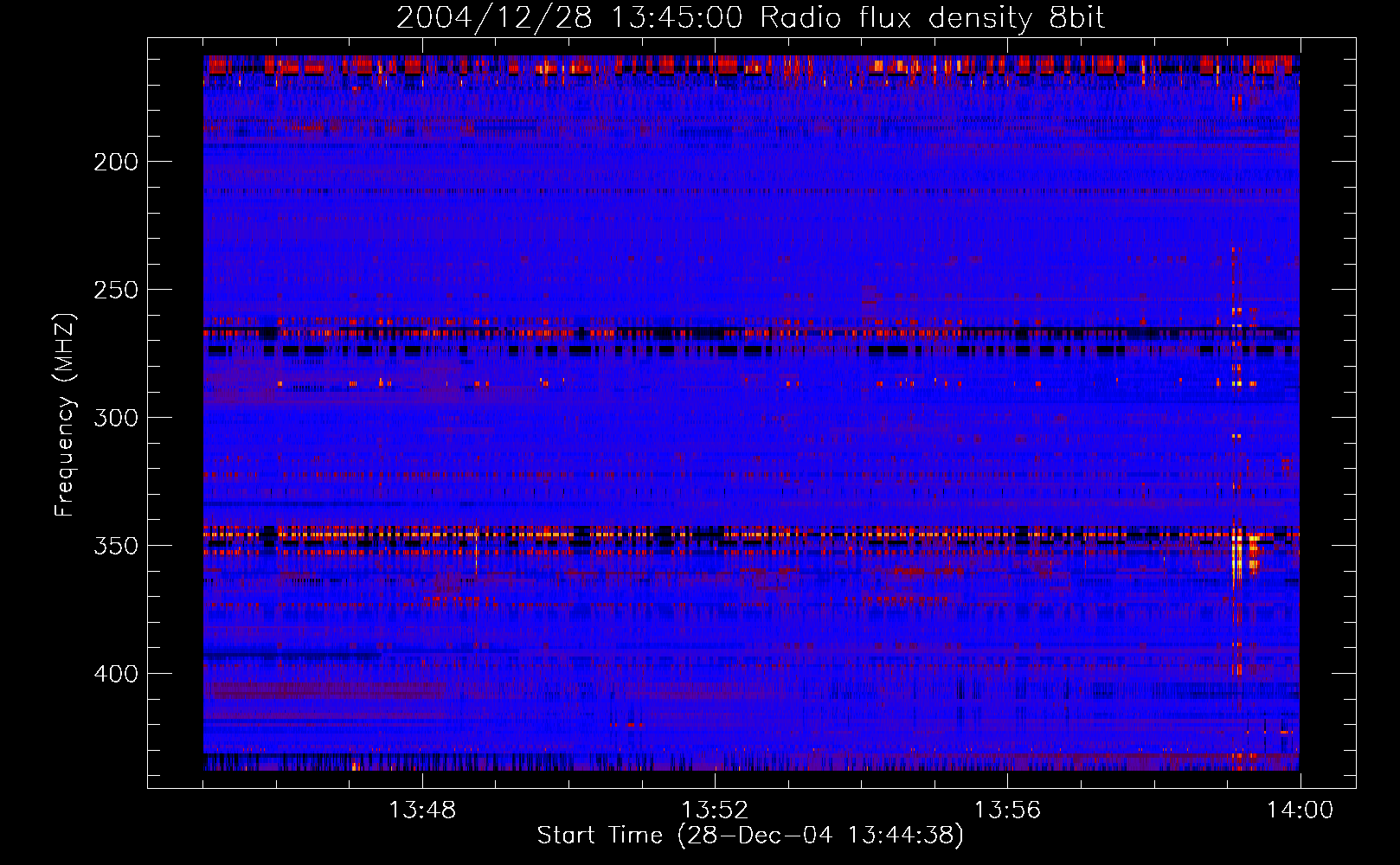Click the 13:56 time tick label
1400x865 pixels.
tap(1007, 811)
